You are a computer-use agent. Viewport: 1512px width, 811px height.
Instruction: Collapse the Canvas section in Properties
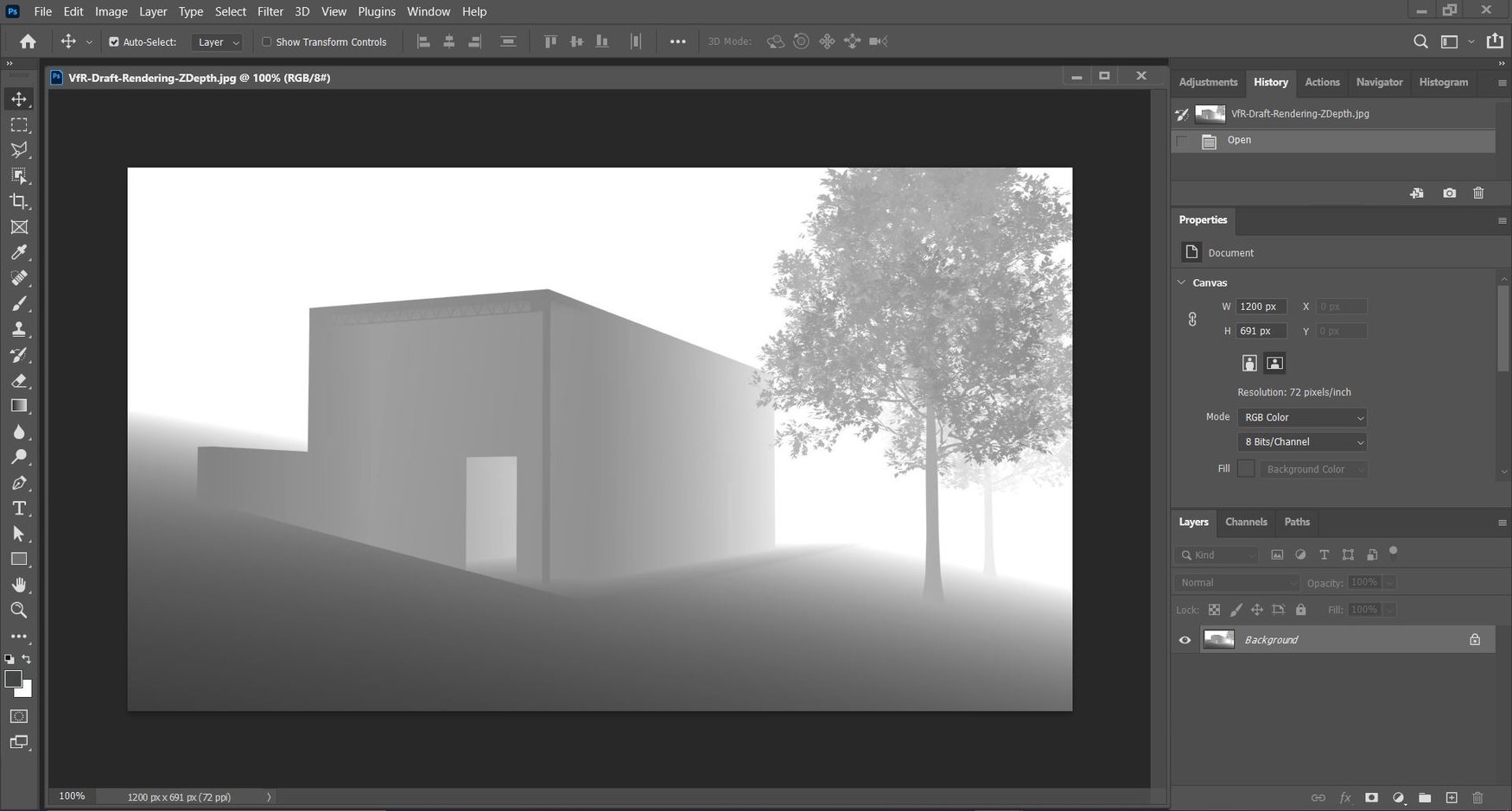point(1182,282)
